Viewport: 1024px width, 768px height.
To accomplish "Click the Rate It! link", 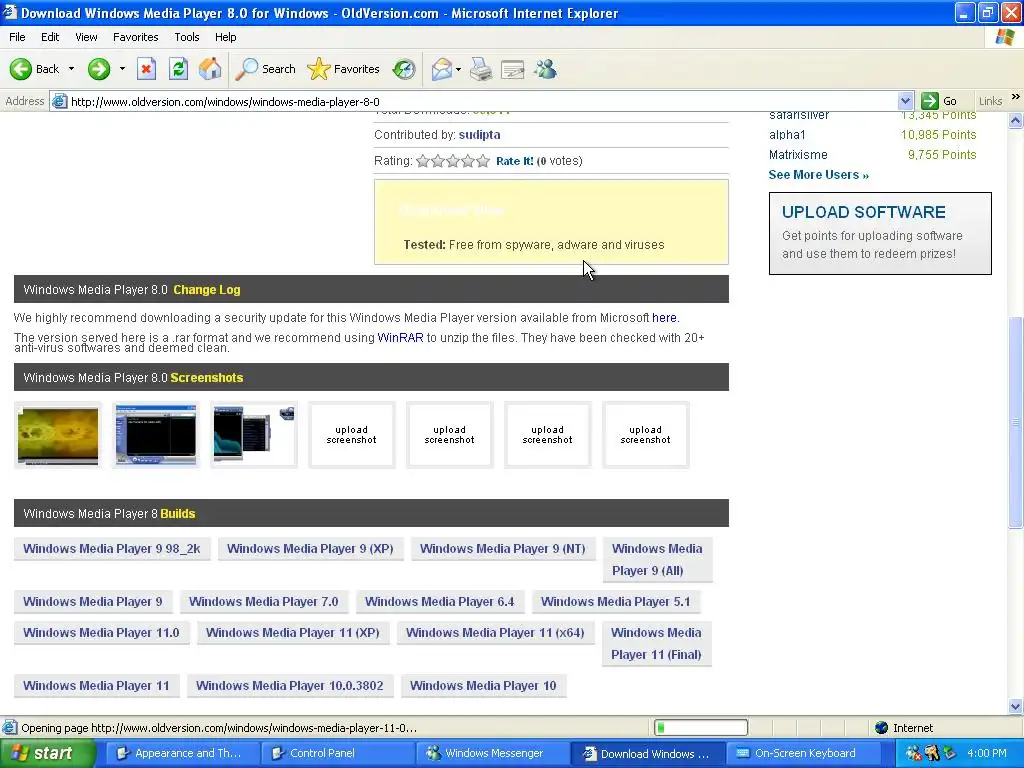I will click(x=515, y=161).
